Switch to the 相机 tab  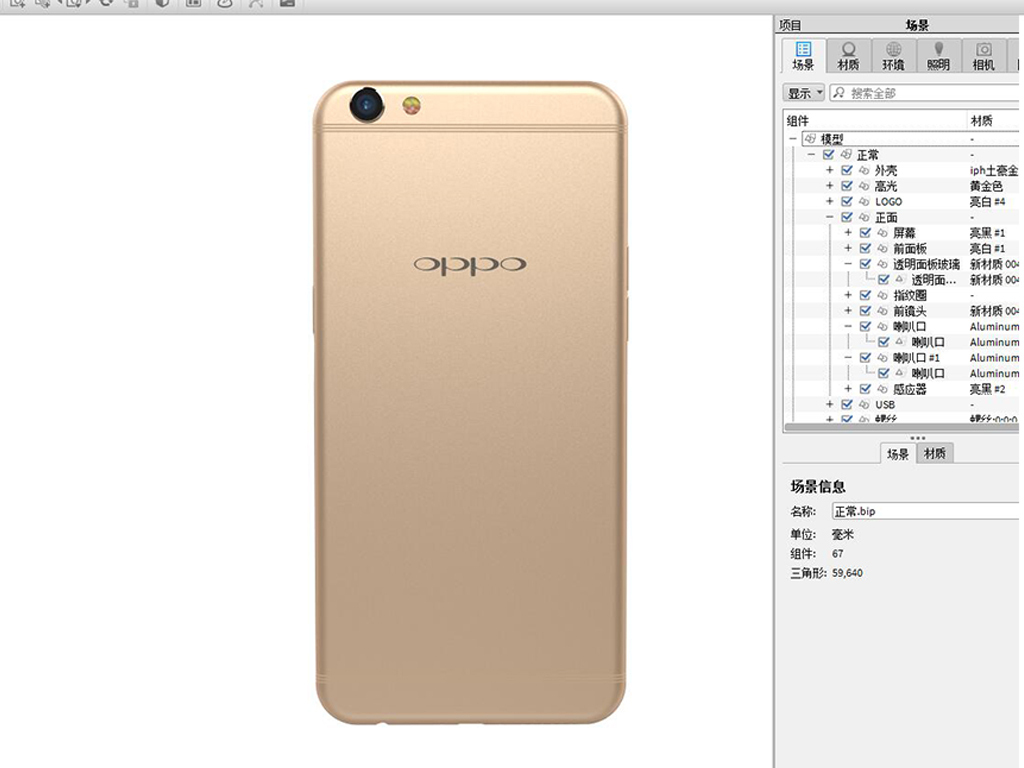tap(984, 56)
